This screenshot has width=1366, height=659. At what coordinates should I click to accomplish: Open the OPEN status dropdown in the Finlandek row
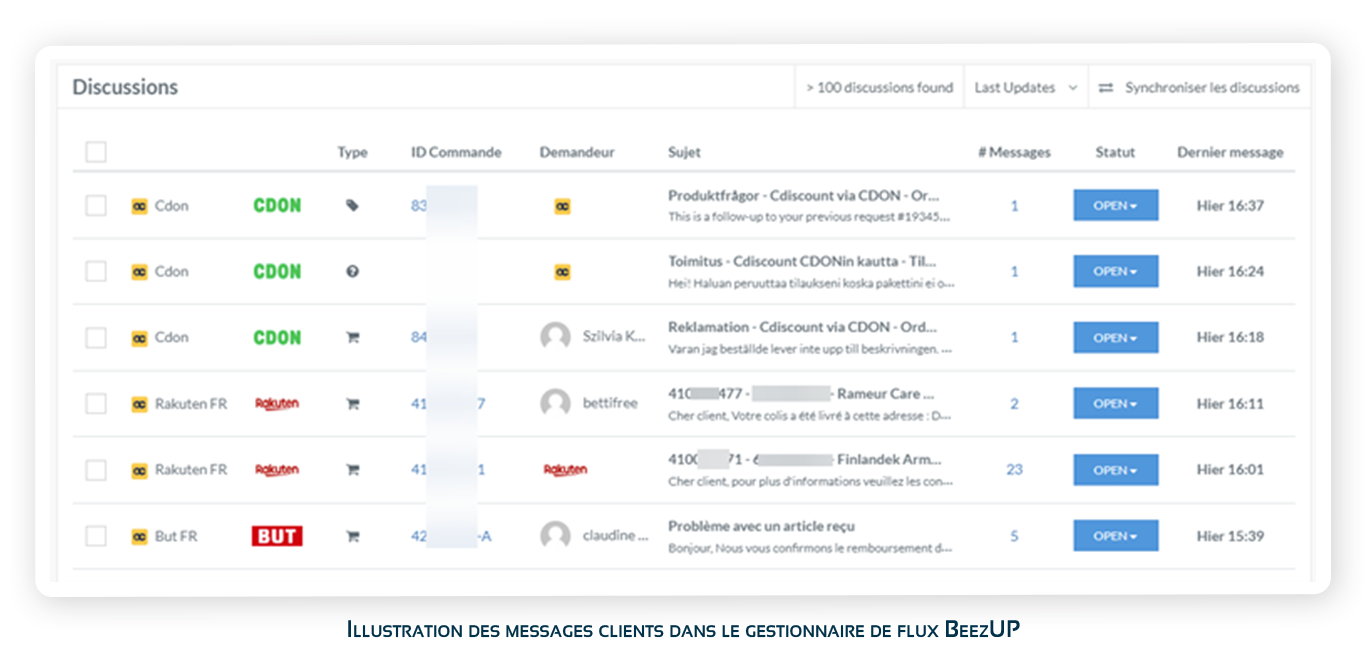[x=1116, y=470]
